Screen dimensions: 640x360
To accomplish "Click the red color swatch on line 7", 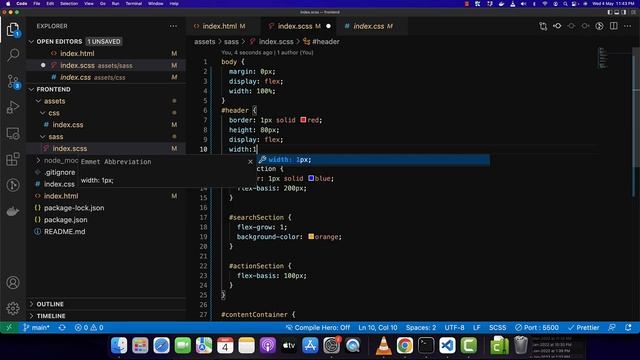I will pyautogui.click(x=303, y=120).
